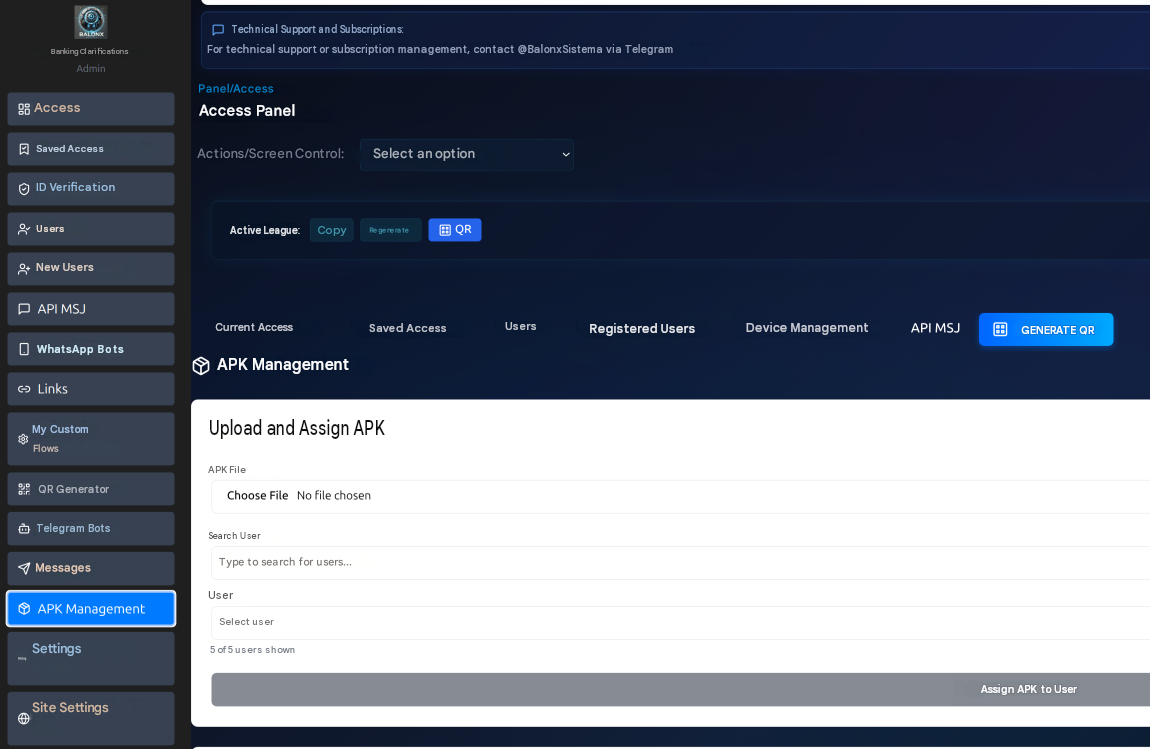Viewport: 1150px width, 749px height.
Task: Click the GENERATE QR button
Action: (x=1046, y=329)
